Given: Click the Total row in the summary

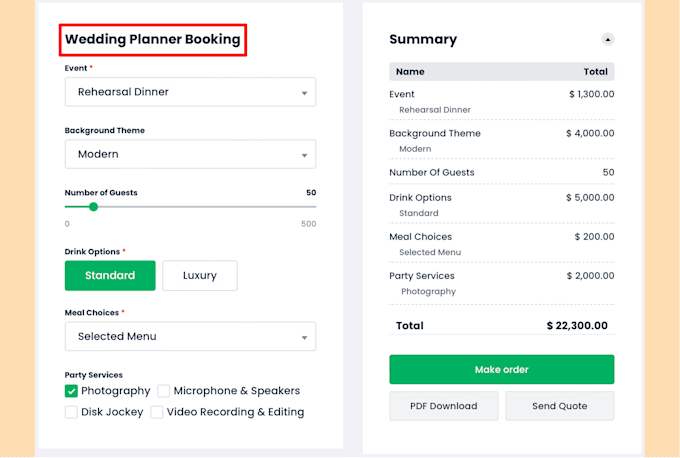Looking at the screenshot, I should pos(501,326).
